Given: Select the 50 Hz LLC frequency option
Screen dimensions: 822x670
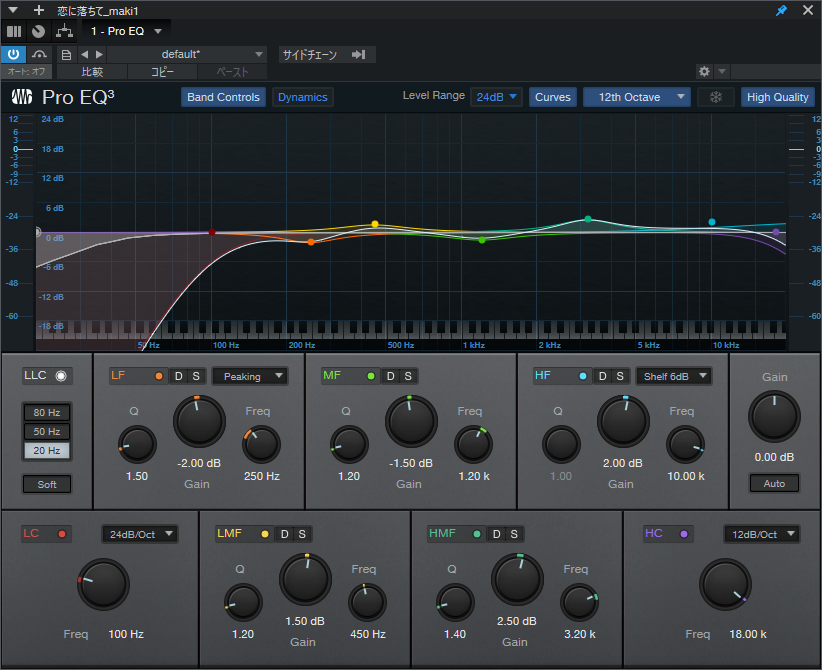Looking at the screenshot, I should point(47,431).
